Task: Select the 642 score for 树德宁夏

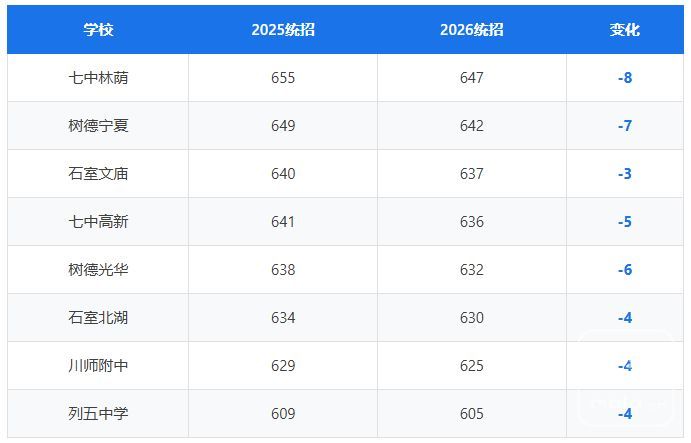Action: [x=472, y=126]
